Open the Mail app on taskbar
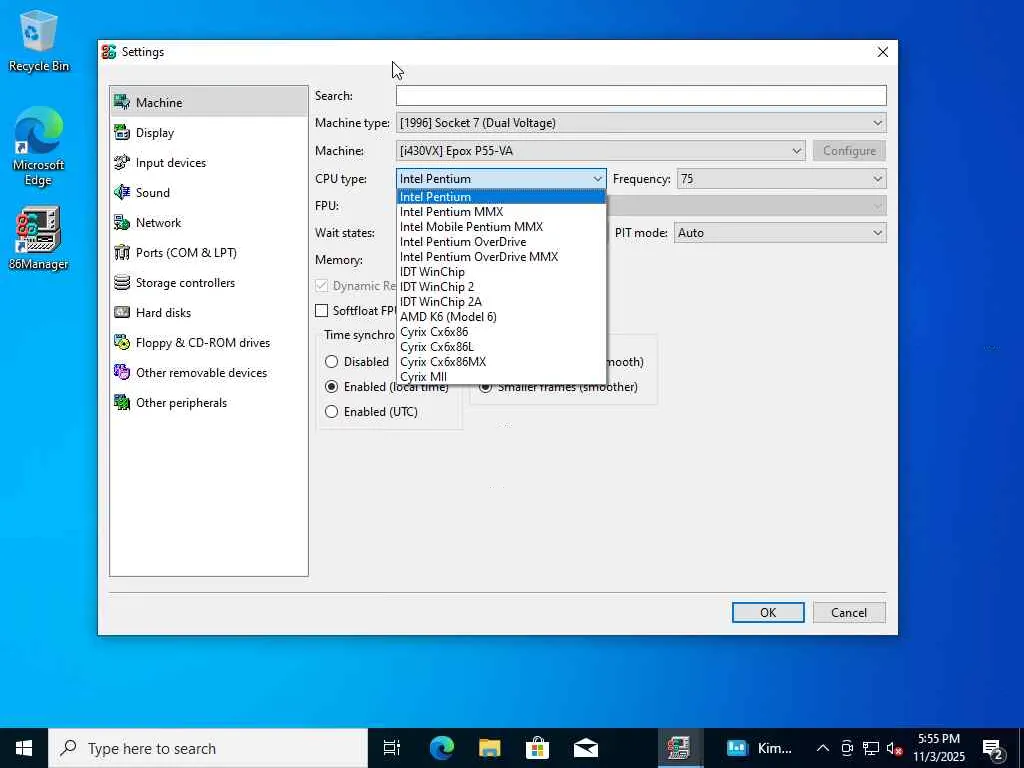The image size is (1024, 768). point(586,748)
